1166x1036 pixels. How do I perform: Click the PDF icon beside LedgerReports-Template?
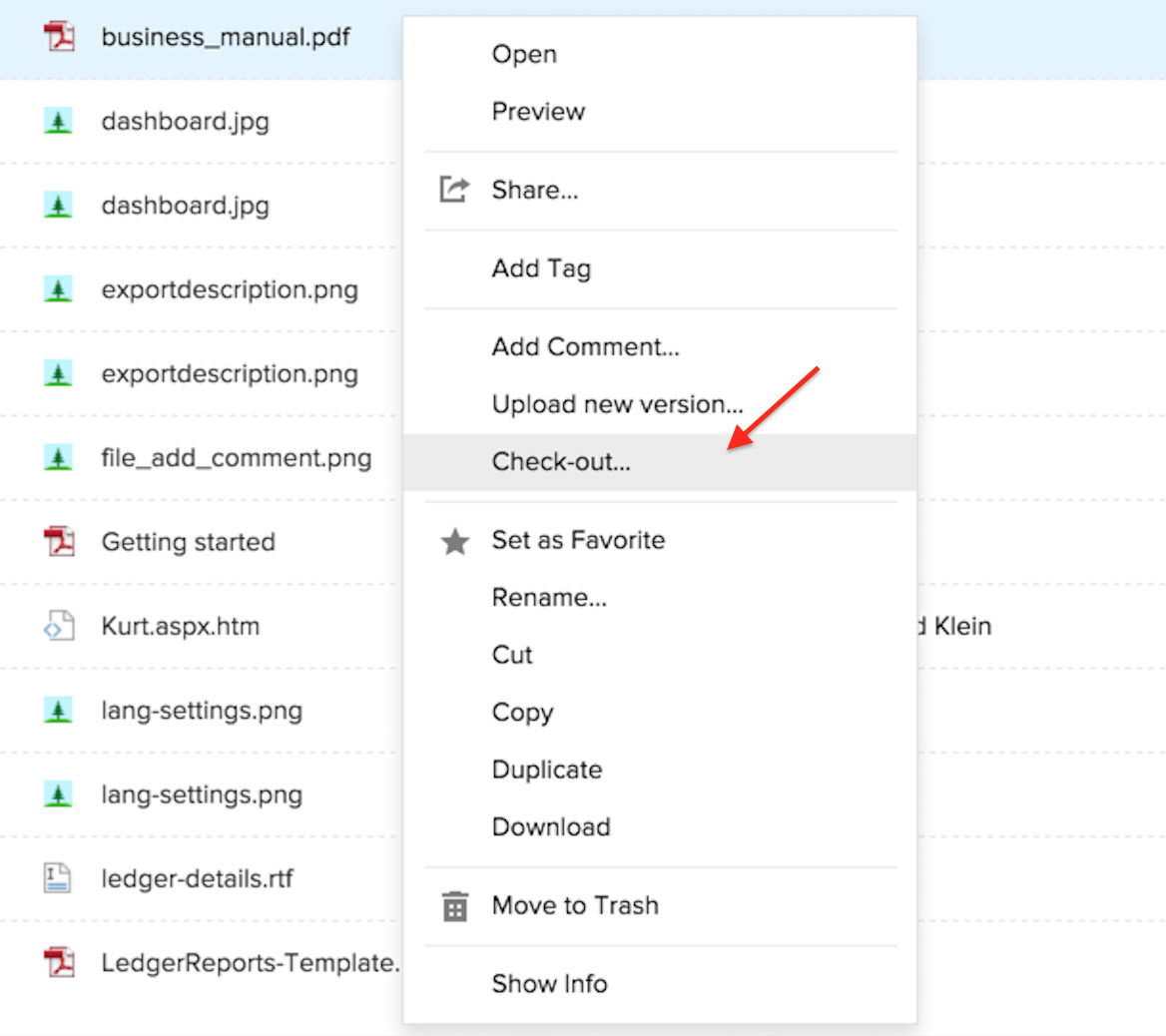[x=59, y=963]
